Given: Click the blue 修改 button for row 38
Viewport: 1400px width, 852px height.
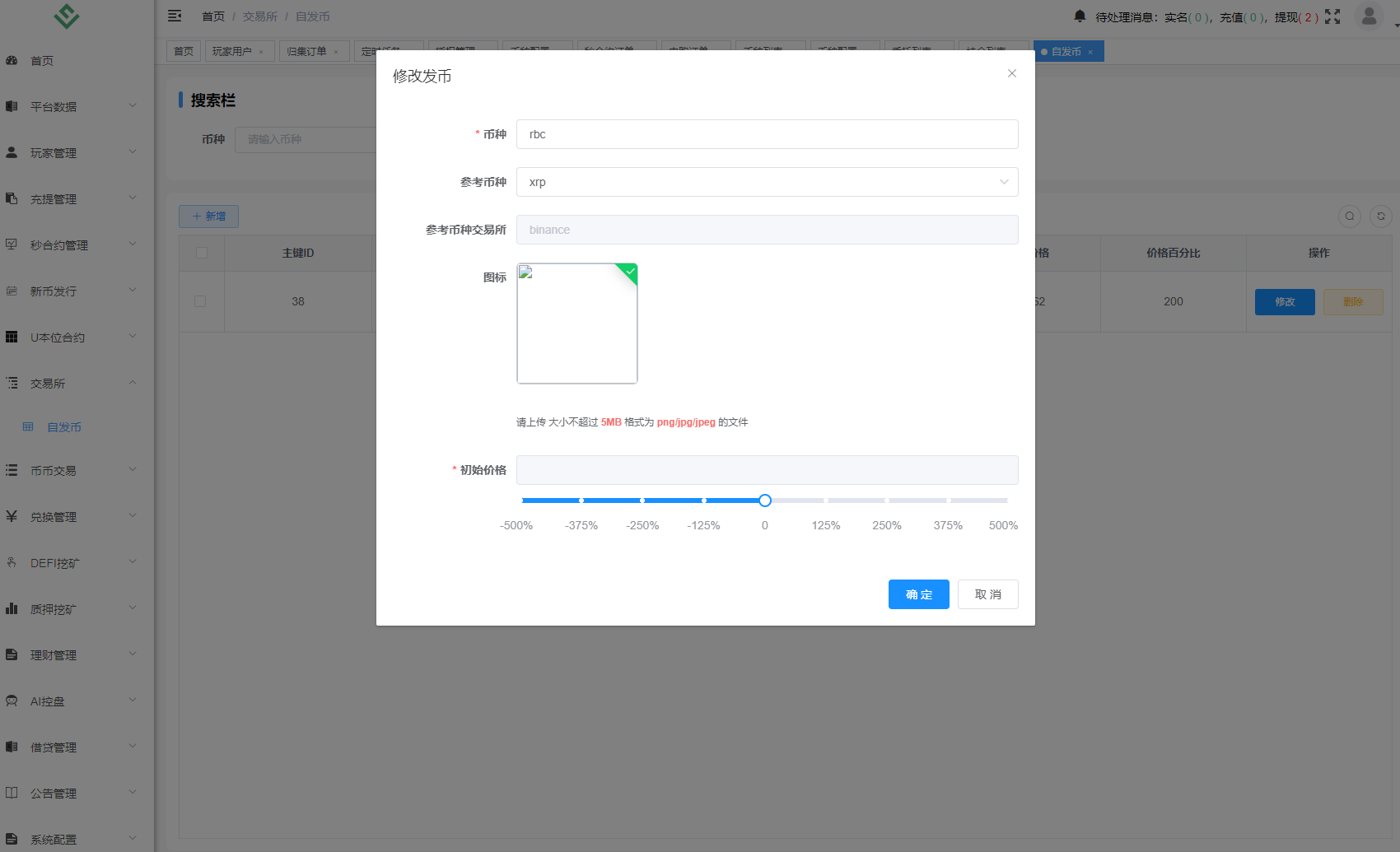Looking at the screenshot, I should click(1285, 301).
